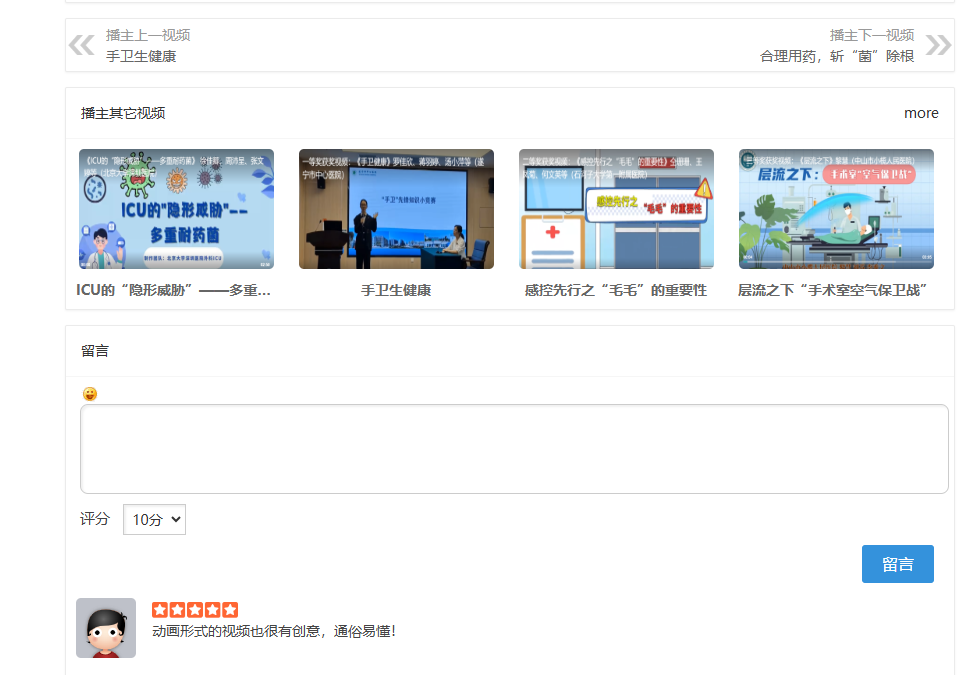Go to previous video 手卫生健康 link
The height and width of the screenshot is (675, 958).
coord(141,56)
